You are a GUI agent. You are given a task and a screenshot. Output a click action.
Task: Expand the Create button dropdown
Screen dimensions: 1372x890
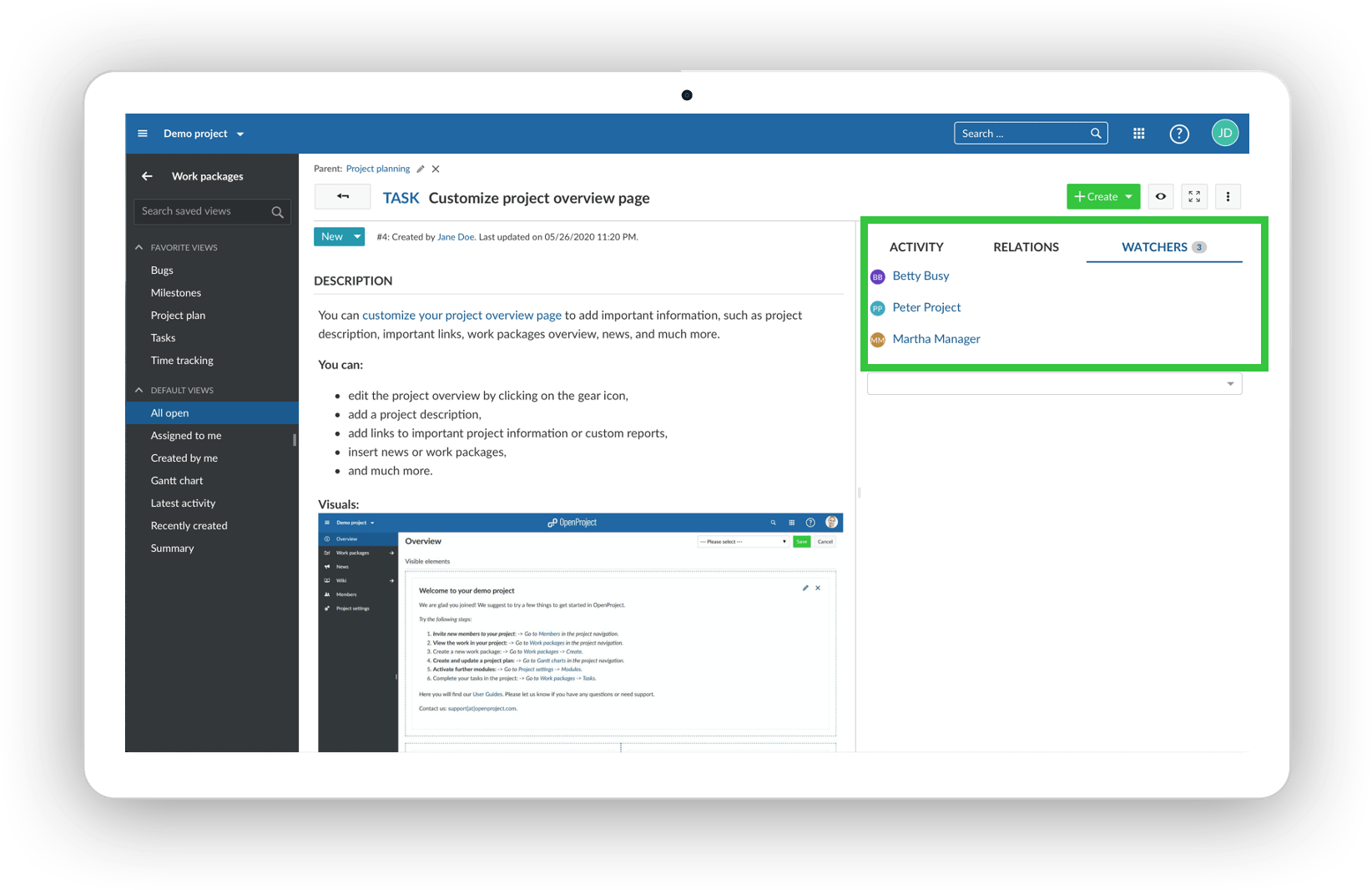click(1128, 197)
